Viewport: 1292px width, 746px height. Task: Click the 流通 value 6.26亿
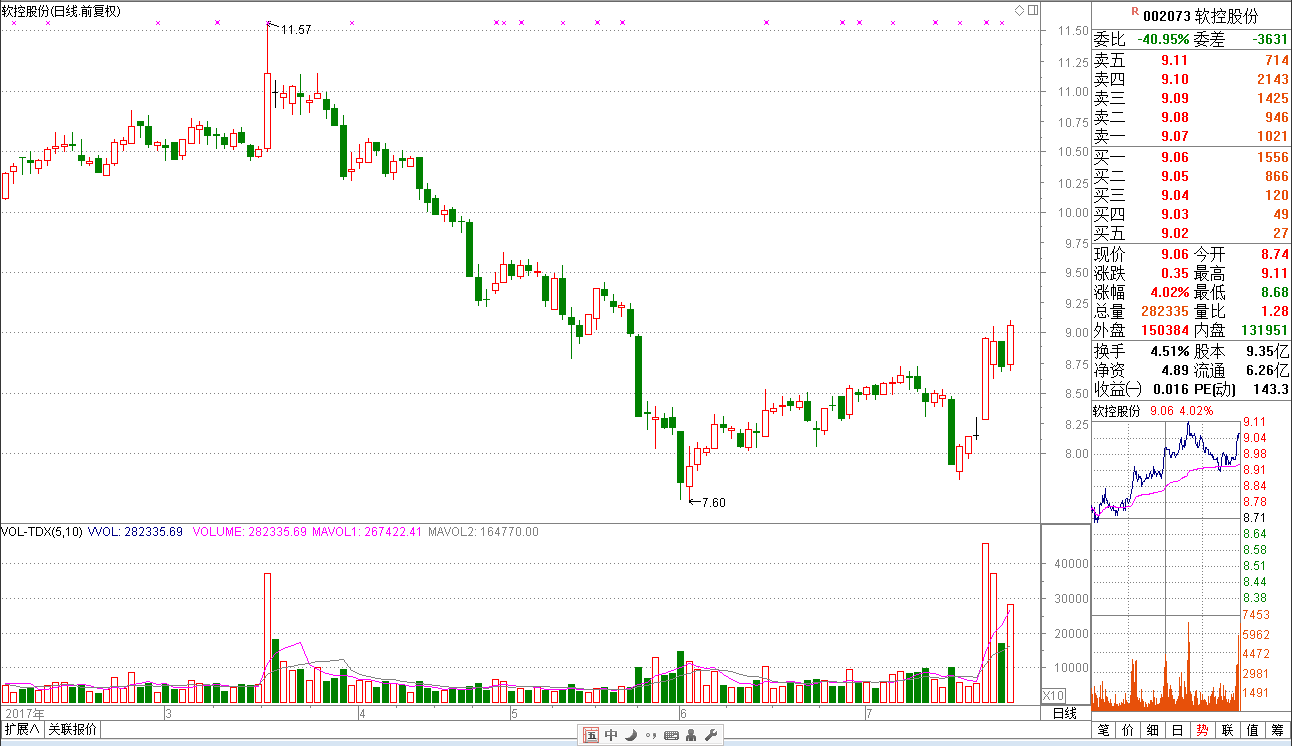pos(1268,370)
